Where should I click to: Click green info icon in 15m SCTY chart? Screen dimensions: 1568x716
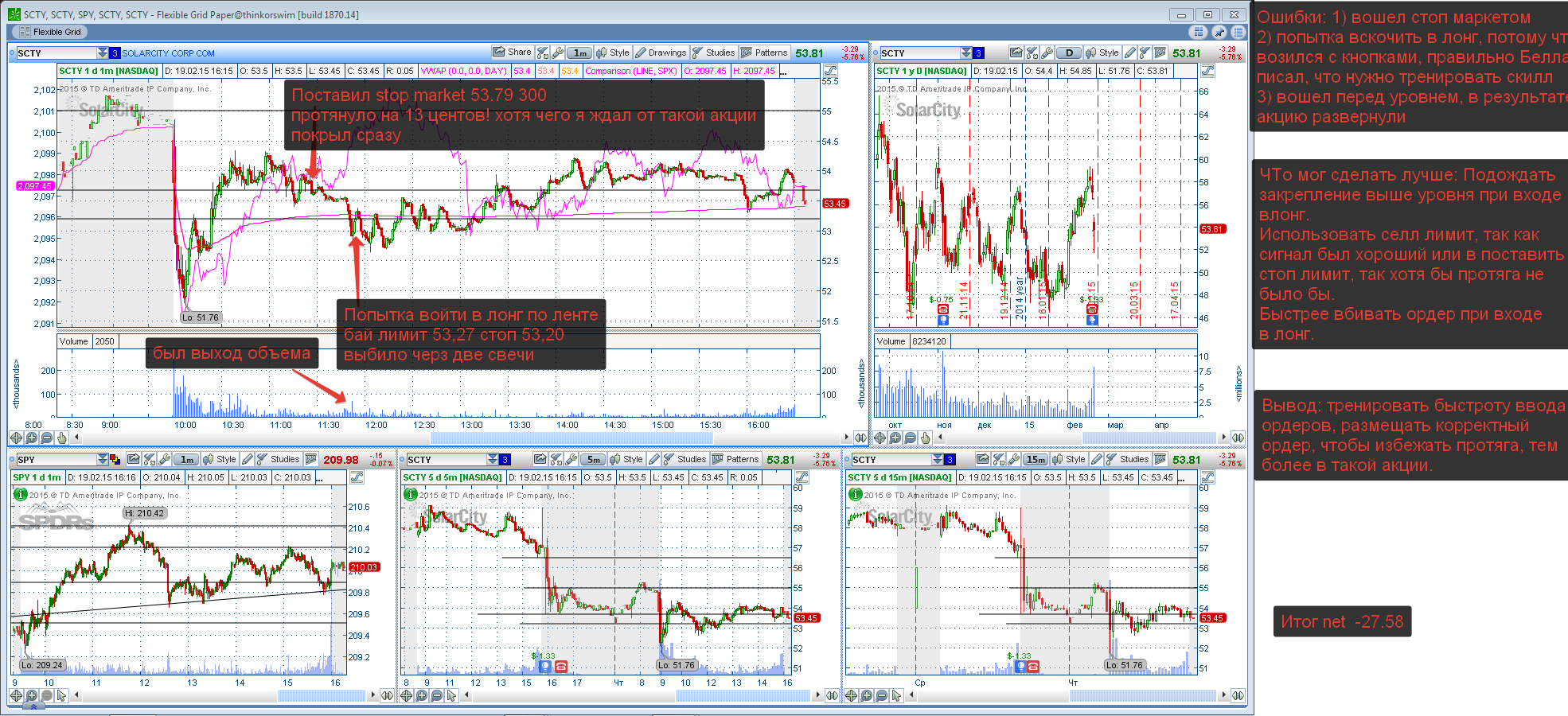855,494
